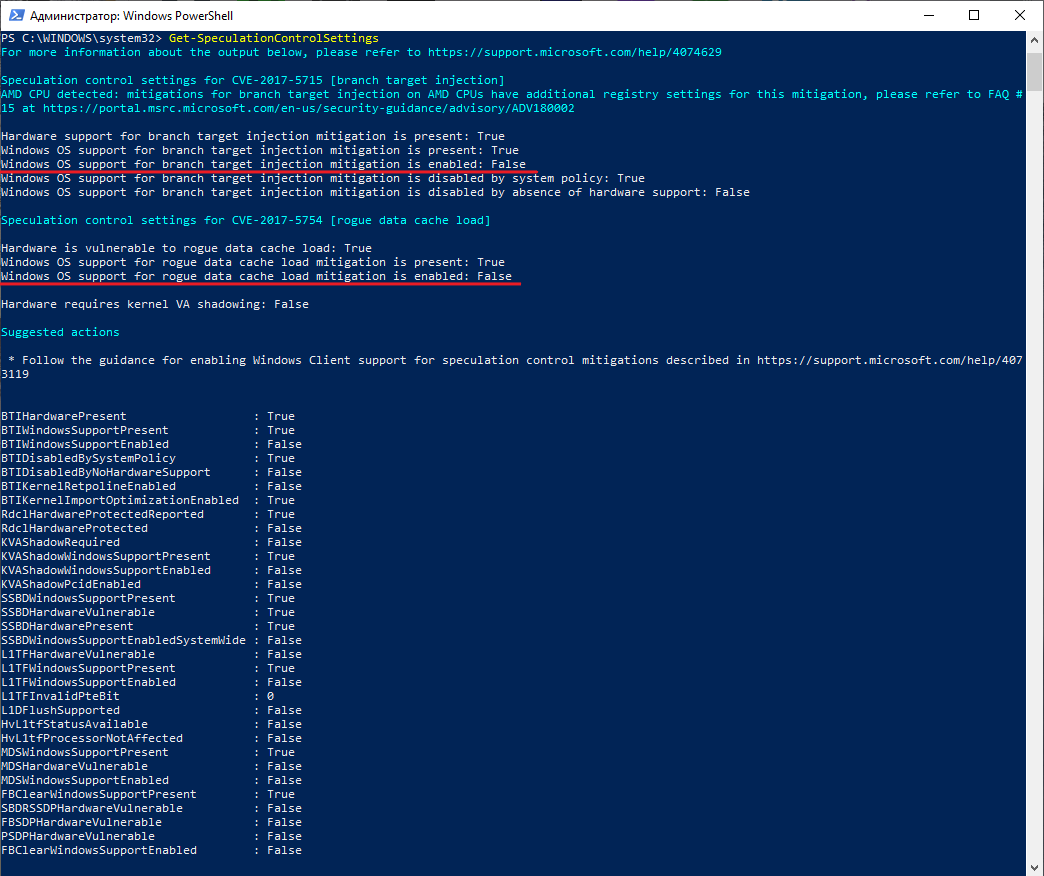The width and height of the screenshot is (1044, 876).
Task: Click underlined 'branch target injection mitigation is enabled: False'
Action: pos(264,164)
